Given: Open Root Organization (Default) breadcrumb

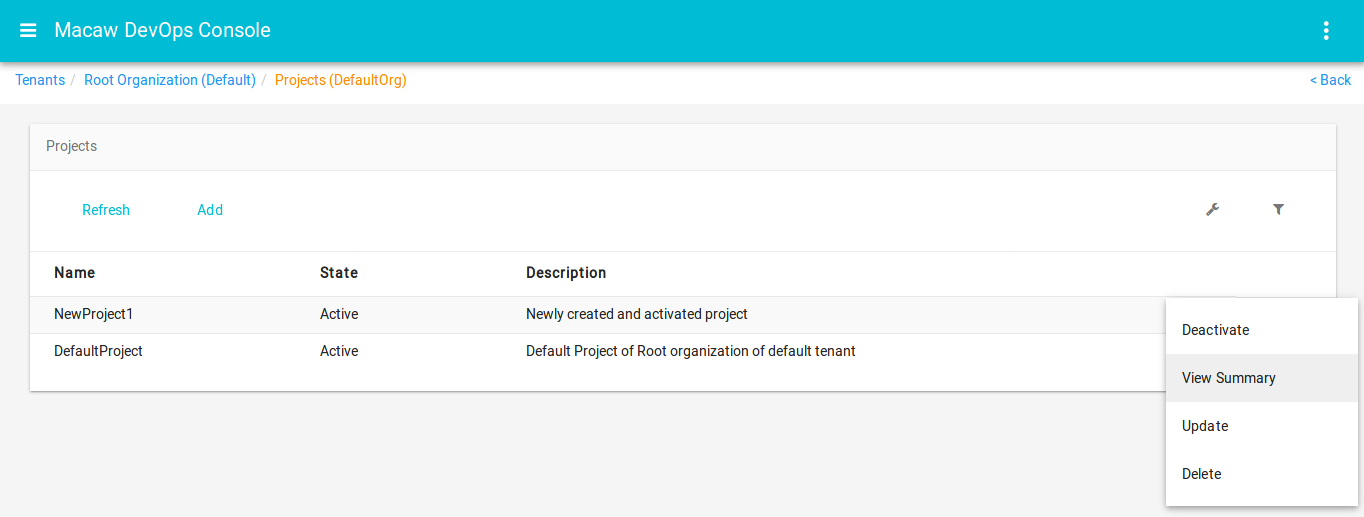Looking at the screenshot, I should click(170, 80).
